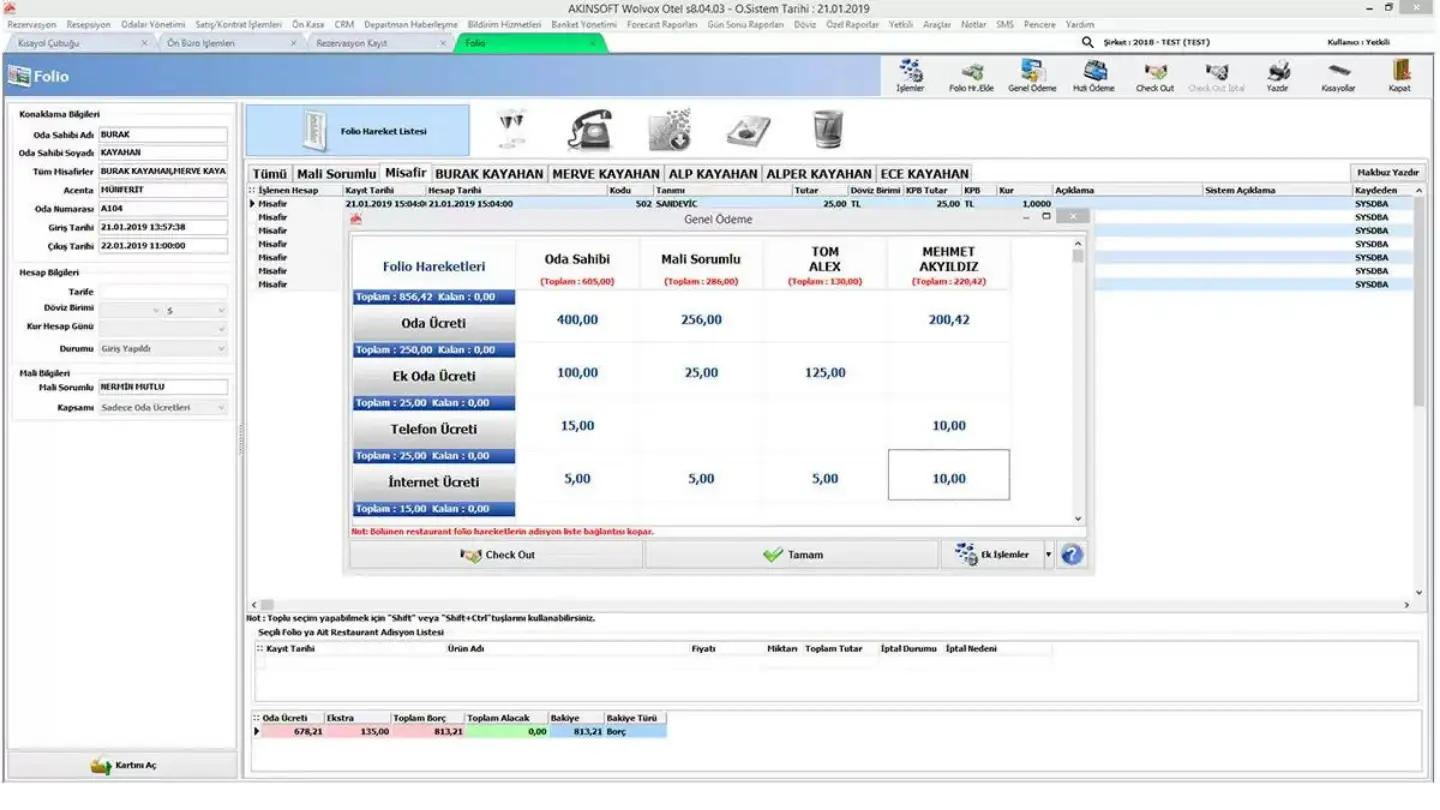Click the Telefon Ücreti row button

[x=433, y=429]
